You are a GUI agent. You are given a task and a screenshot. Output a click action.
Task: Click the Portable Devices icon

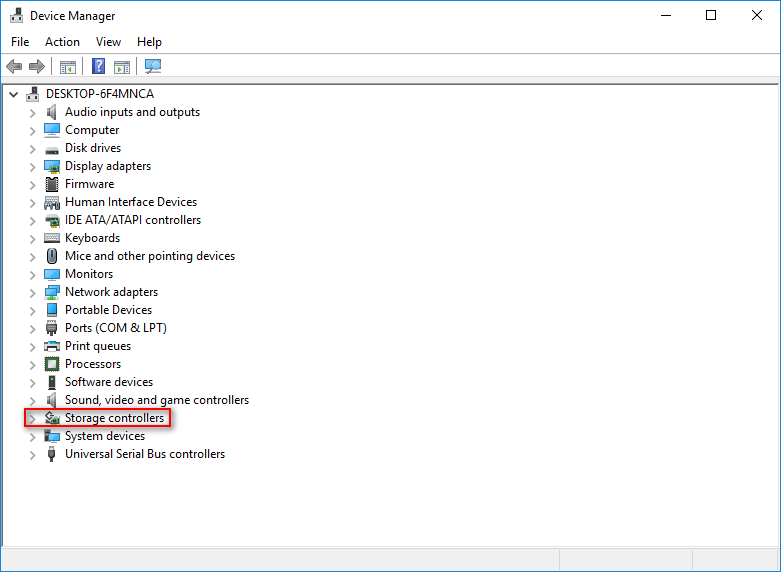pos(52,310)
